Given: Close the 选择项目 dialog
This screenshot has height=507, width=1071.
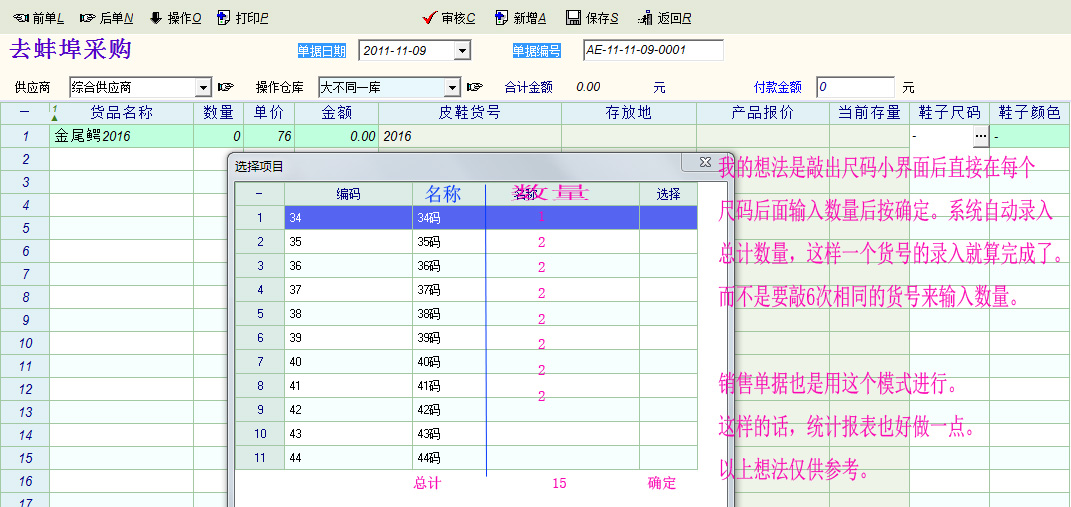Looking at the screenshot, I should pyautogui.click(x=704, y=162).
